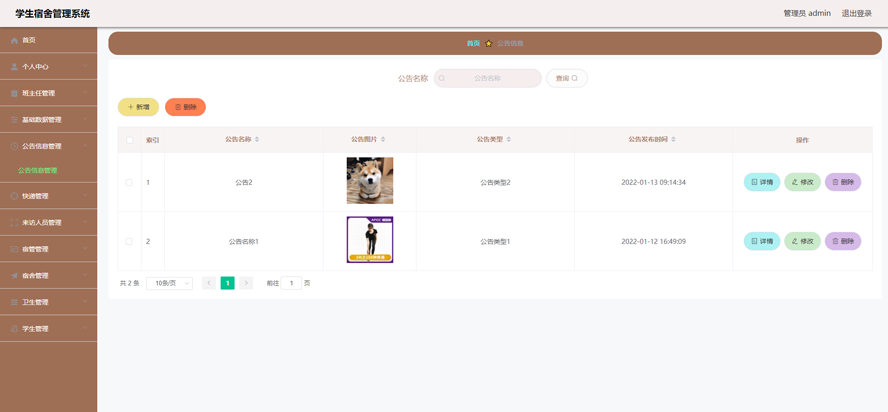
Task: Click the paper plane icon beside 宿舍管理
Action: (x=14, y=276)
